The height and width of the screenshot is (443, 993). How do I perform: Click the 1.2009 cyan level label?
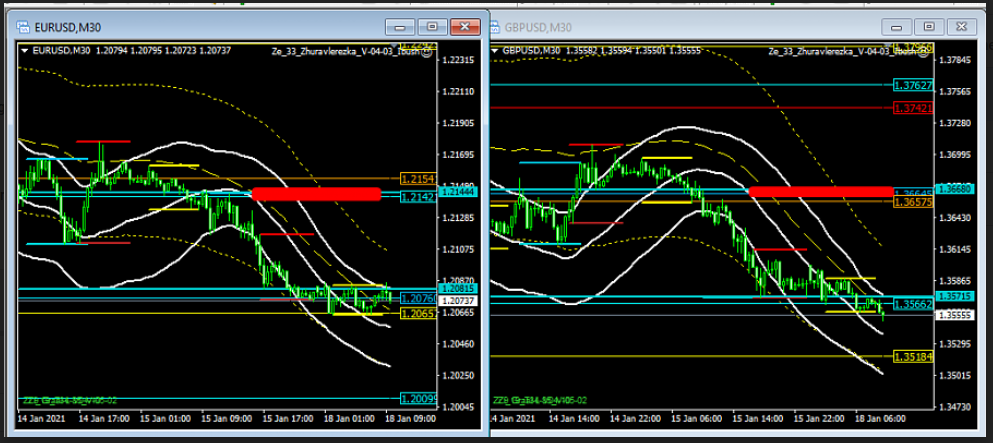coord(417,398)
